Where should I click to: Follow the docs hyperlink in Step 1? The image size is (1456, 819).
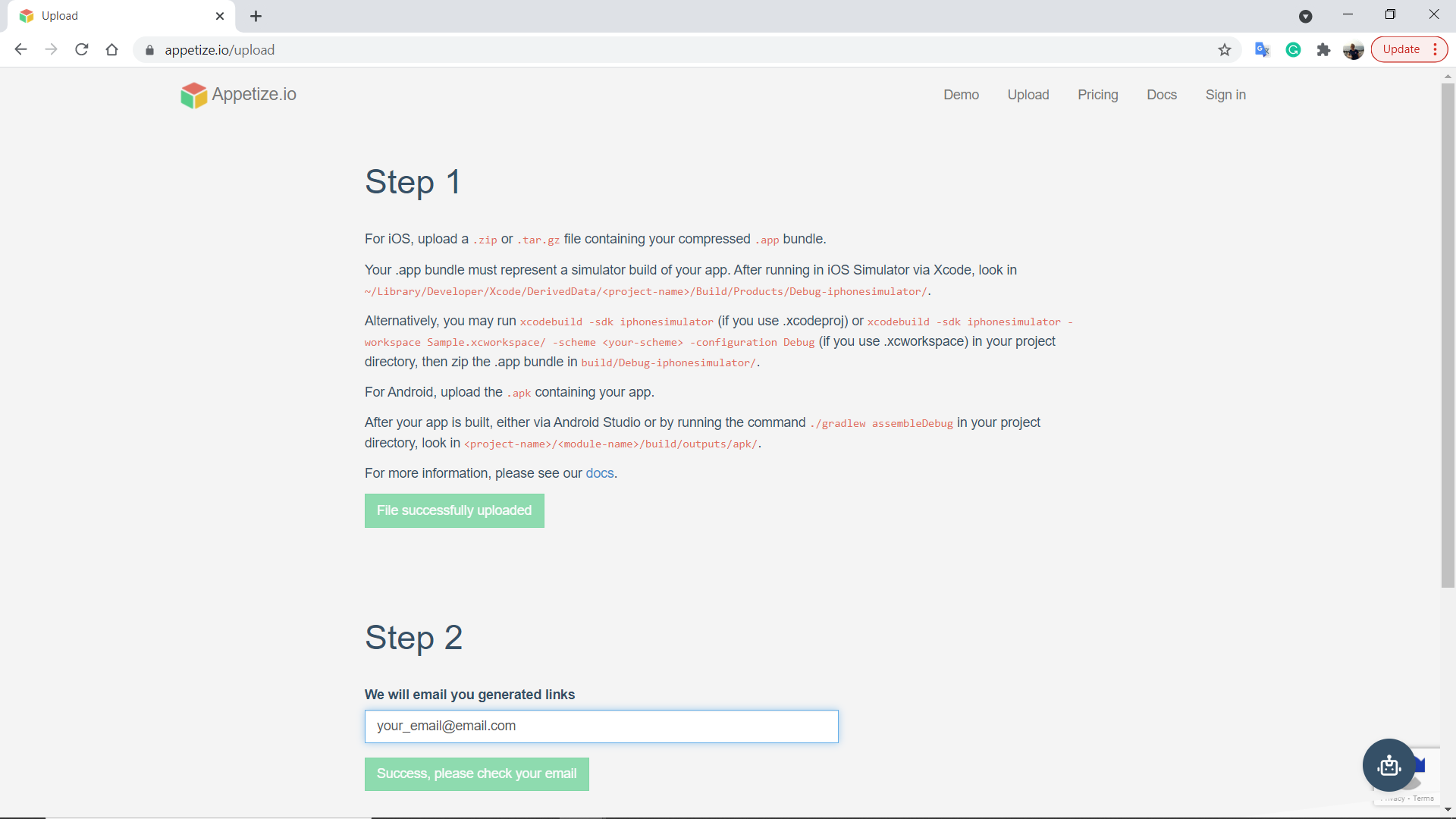[x=600, y=473]
